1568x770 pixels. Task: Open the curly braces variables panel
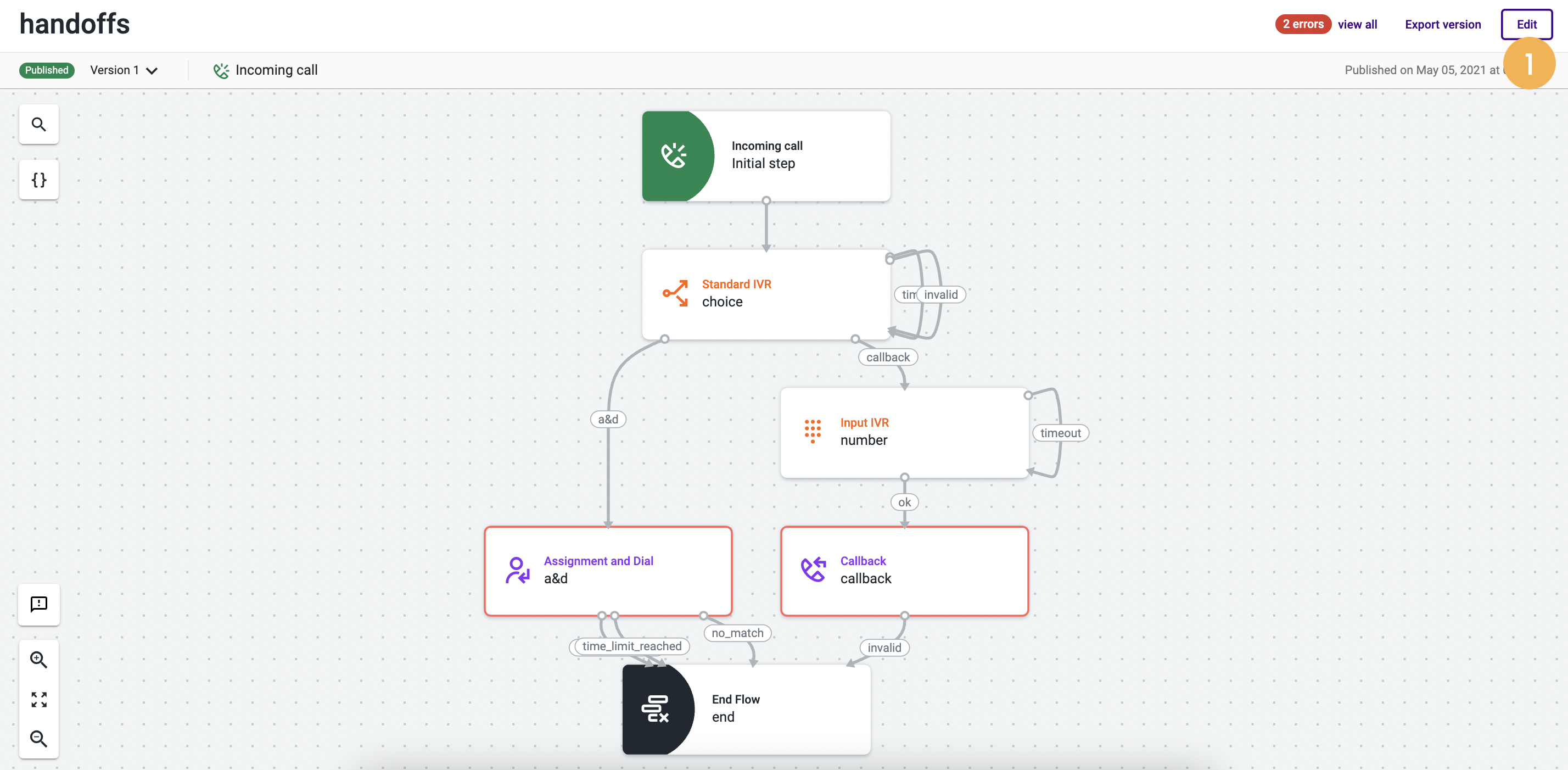(39, 180)
